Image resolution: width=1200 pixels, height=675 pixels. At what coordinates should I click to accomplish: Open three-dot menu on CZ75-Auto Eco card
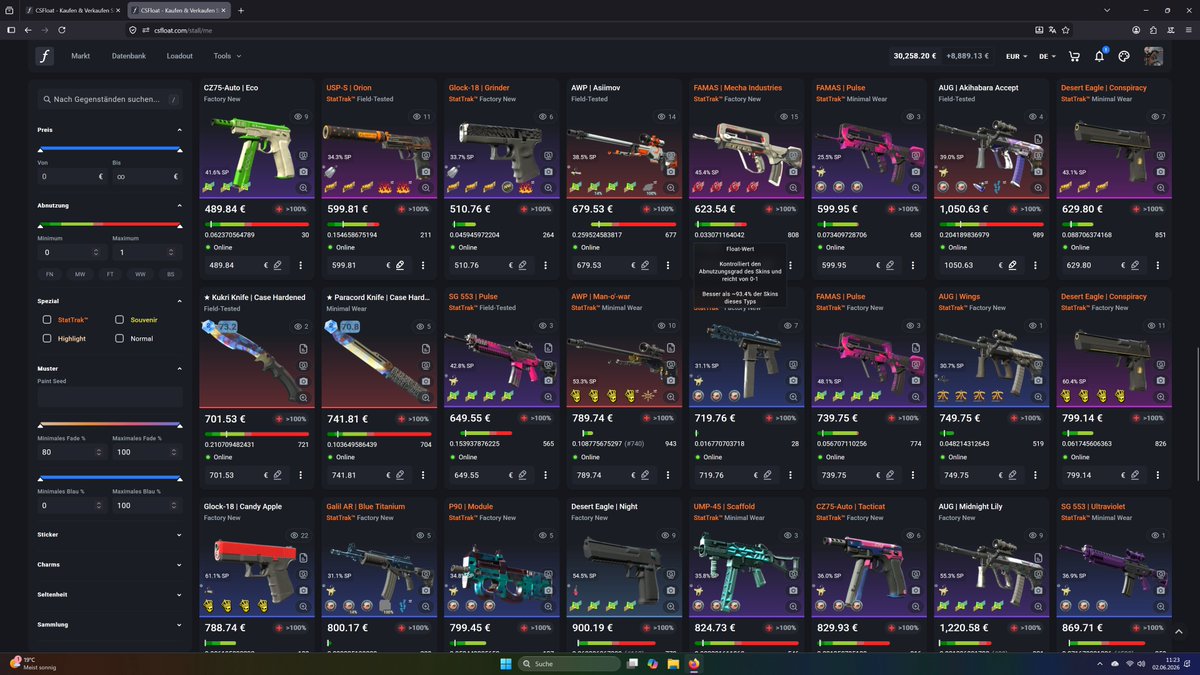(x=300, y=265)
